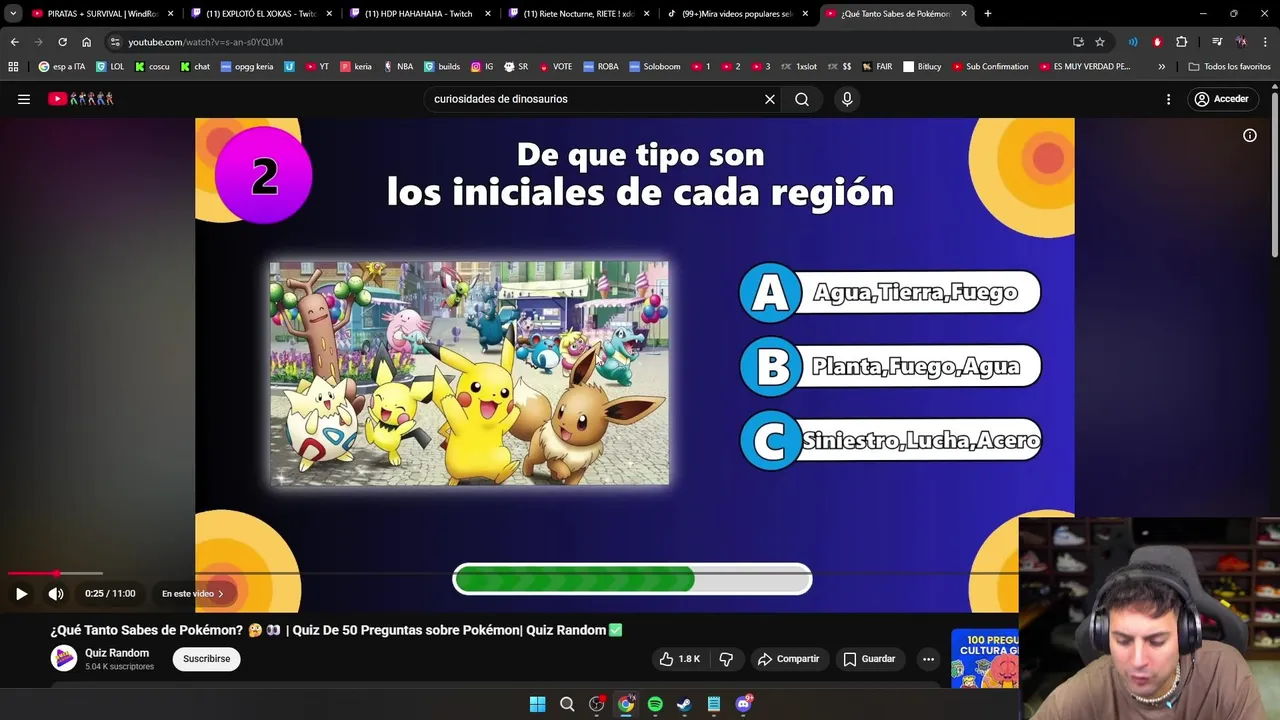Open a new browser tab

click(988, 14)
